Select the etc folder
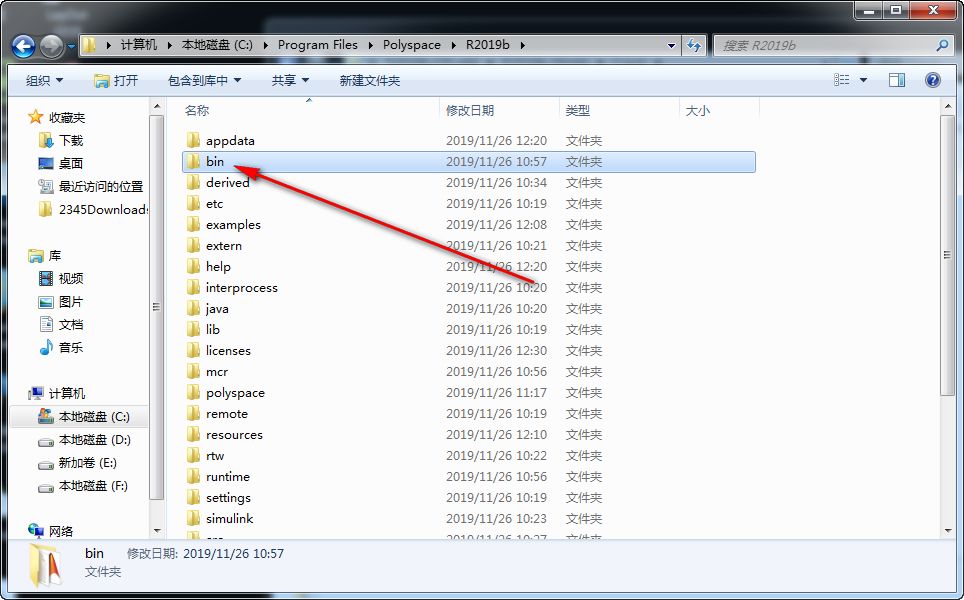Screen dimensions: 964x600 [x=214, y=203]
